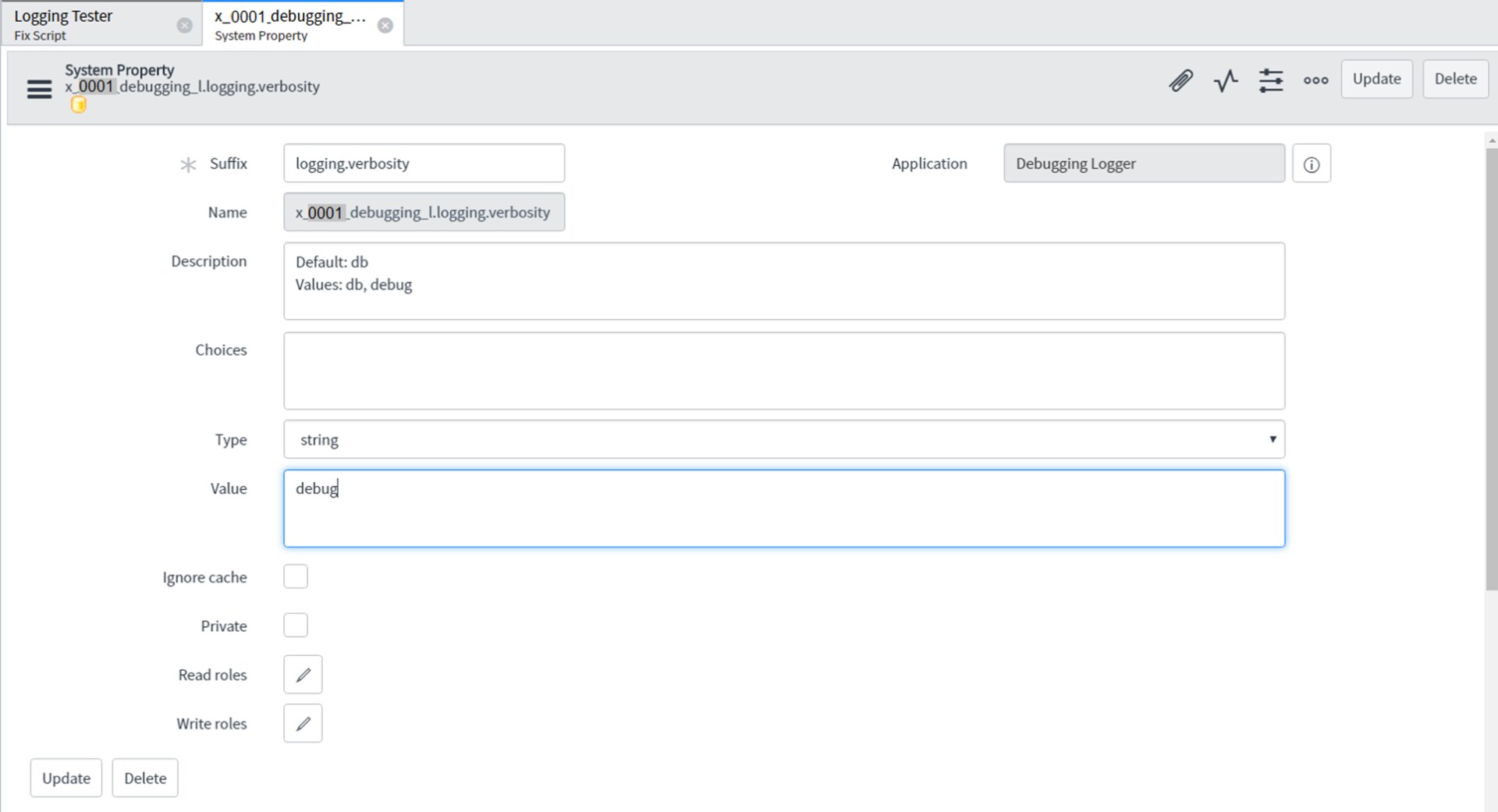Open the personalize form sliders icon
Image resolution: width=1498 pixels, height=812 pixels.
pyautogui.click(x=1271, y=80)
